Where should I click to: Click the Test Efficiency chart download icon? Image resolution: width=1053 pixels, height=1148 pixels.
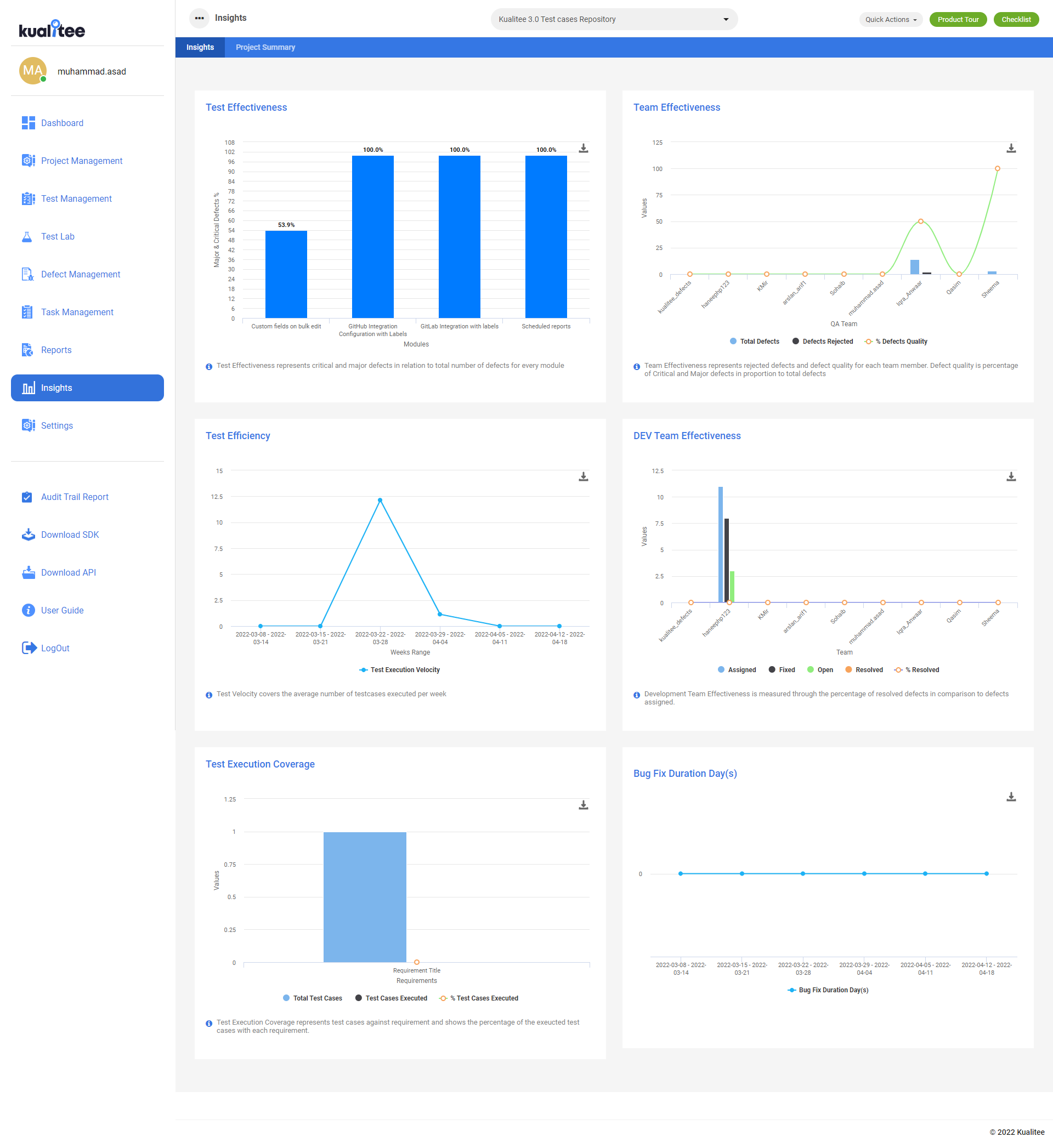[x=583, y=476]
